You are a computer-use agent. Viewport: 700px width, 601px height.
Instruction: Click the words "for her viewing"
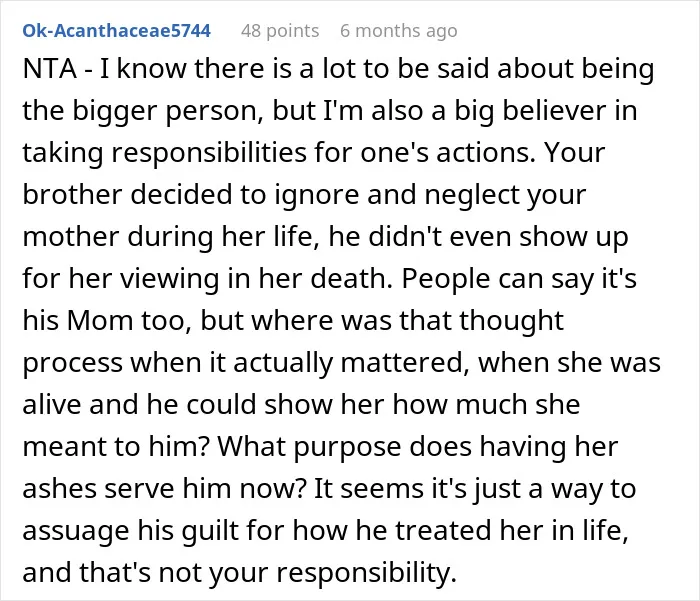pyautogui.click(x=121, y=279)
